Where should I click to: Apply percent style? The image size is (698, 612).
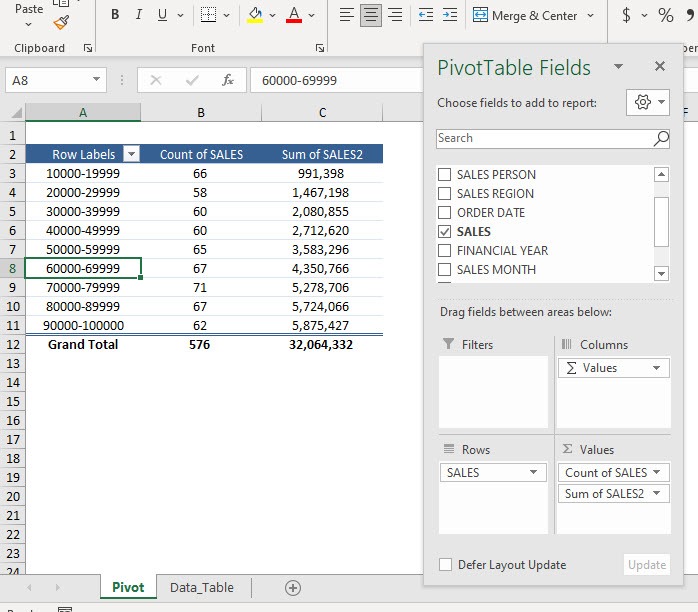tap(666, 16)
